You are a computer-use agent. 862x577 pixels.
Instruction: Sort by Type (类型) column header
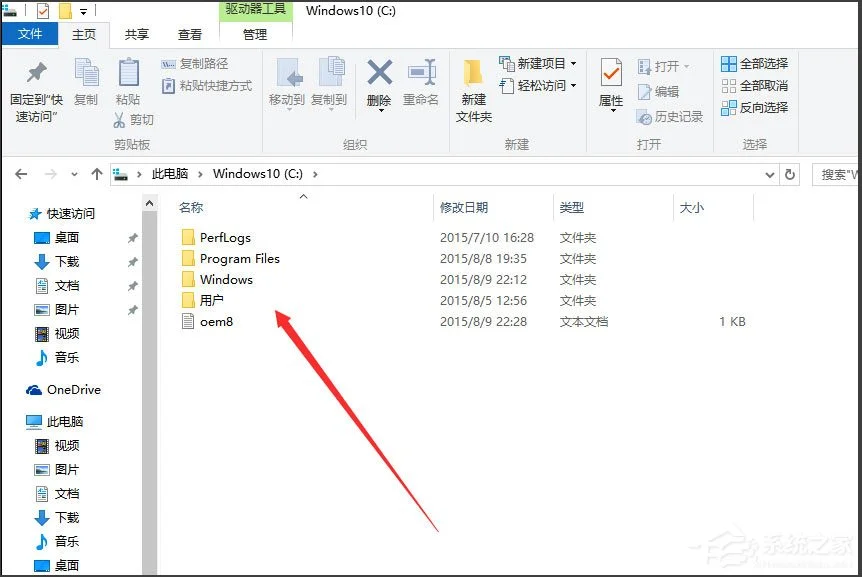pyautogui.click(x=572, y=207)
